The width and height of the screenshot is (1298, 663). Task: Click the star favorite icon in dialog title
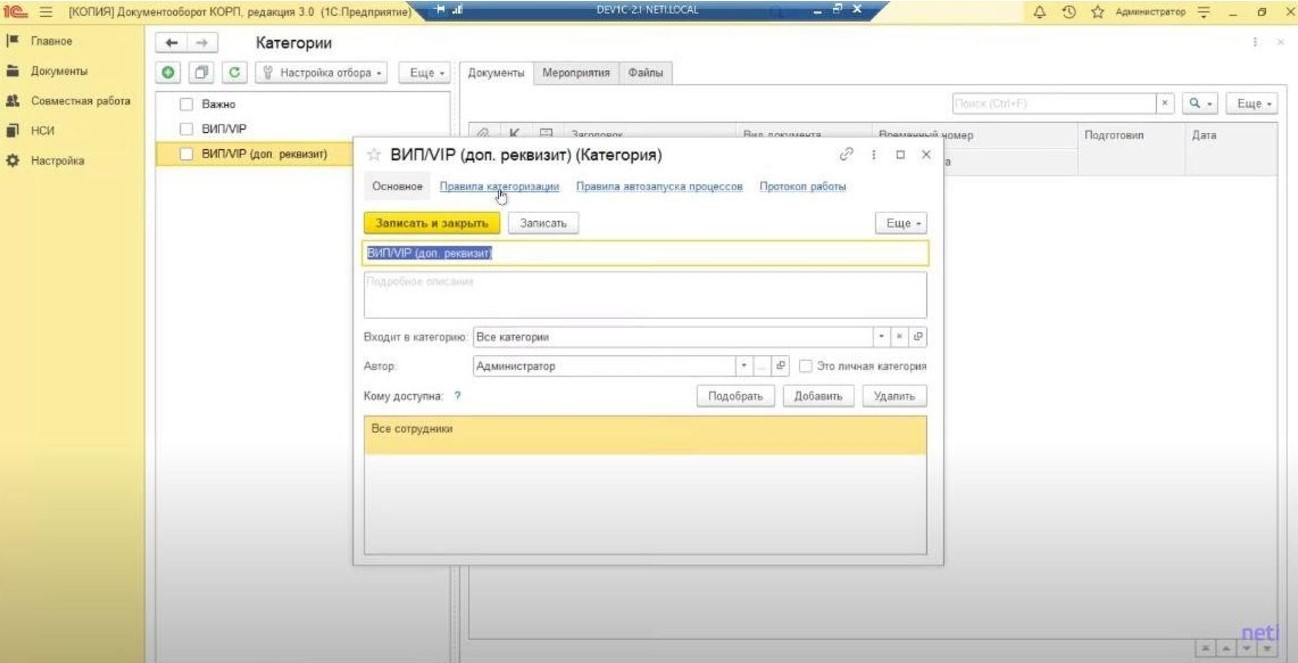point(374,155)
